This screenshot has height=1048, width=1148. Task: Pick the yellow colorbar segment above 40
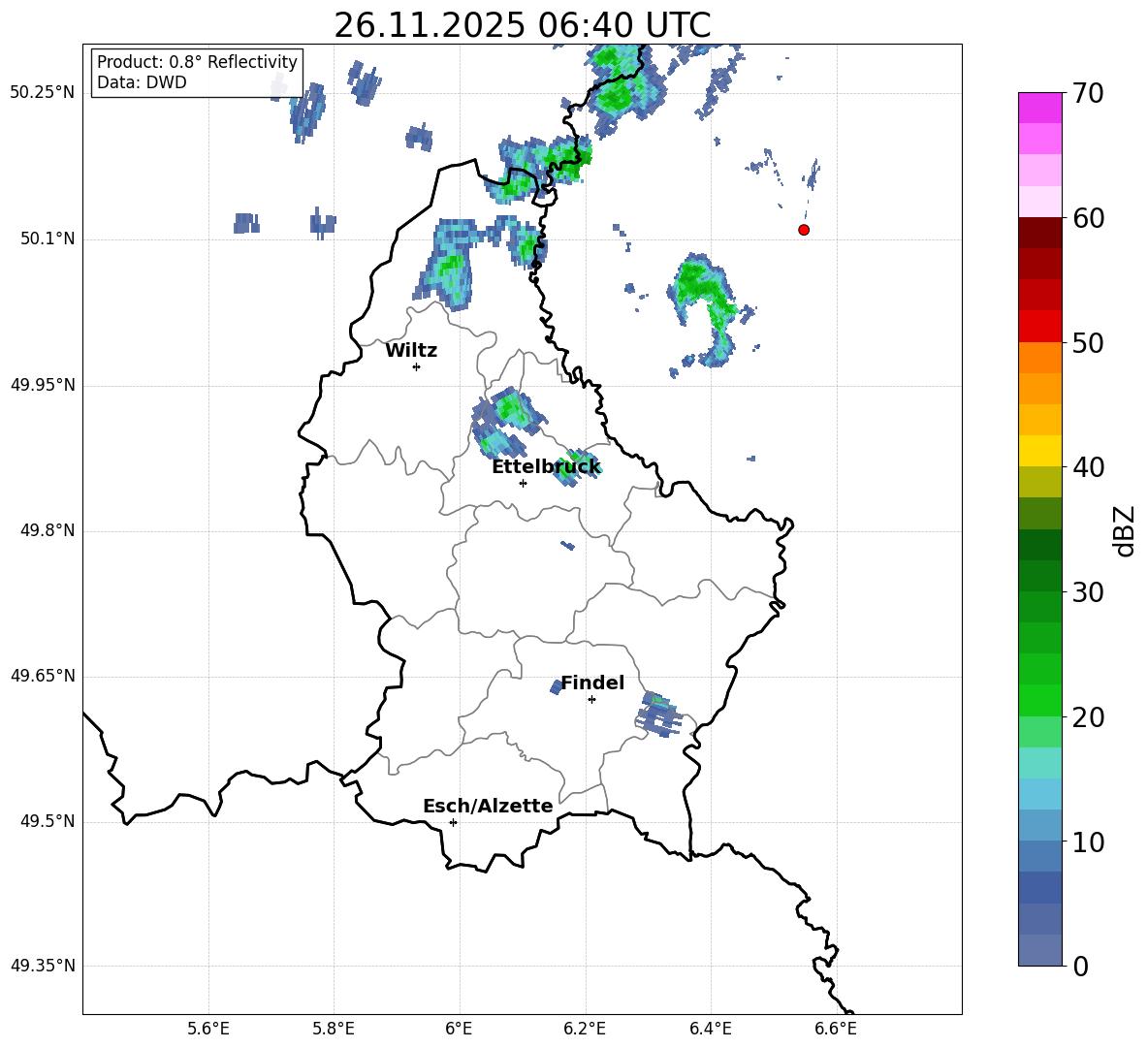[x=1040, y=451]
